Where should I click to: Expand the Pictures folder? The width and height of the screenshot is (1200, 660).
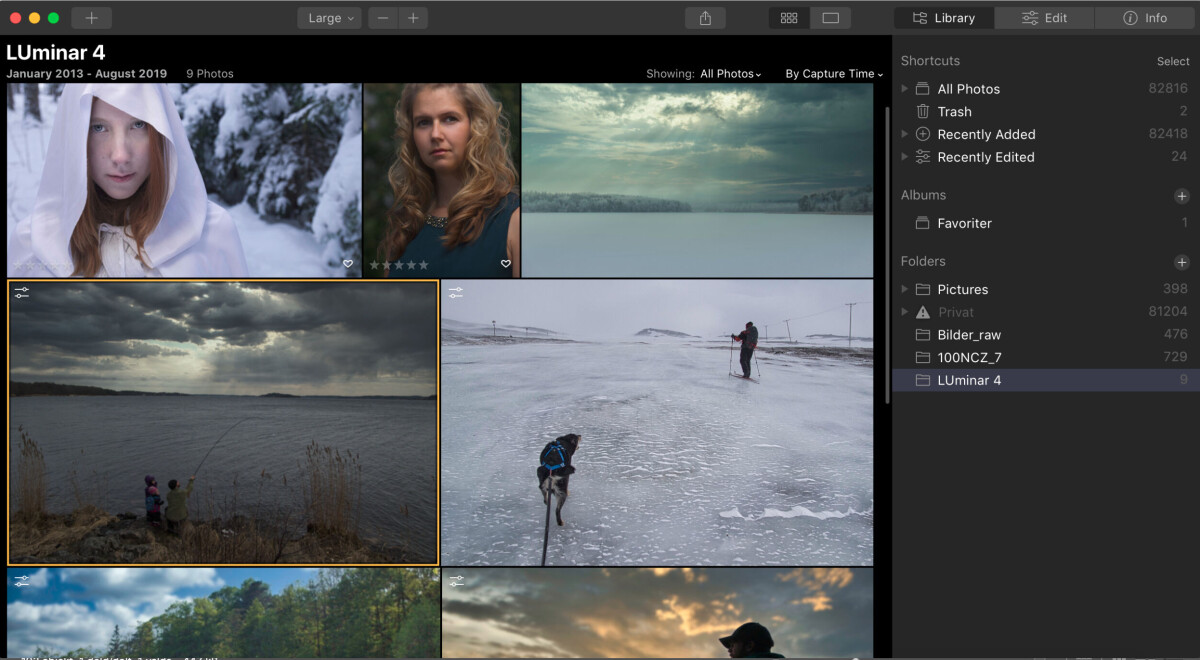click(x=905, y=289)
